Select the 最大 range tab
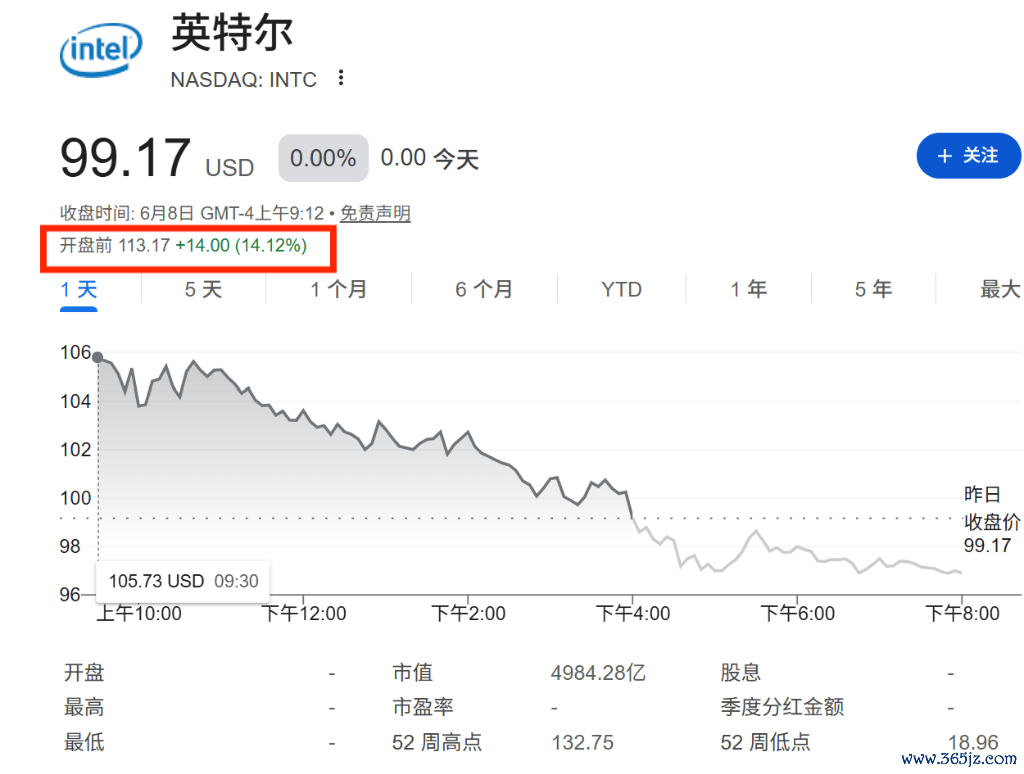Image resolution: width=1024 pixels, height=774 pixels. click(1000, 289)
